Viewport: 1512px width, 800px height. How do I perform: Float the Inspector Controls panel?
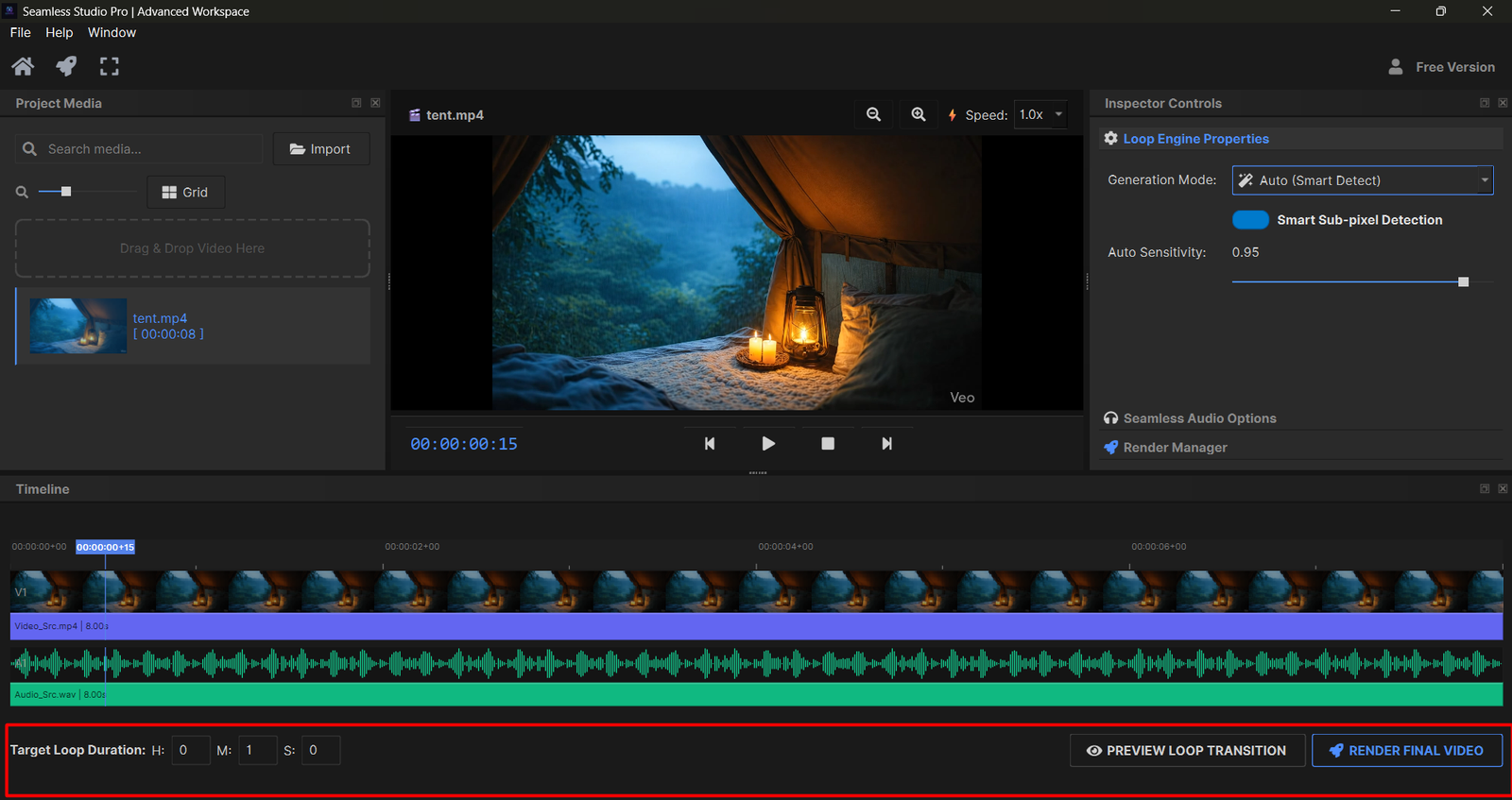(1485, 103)
